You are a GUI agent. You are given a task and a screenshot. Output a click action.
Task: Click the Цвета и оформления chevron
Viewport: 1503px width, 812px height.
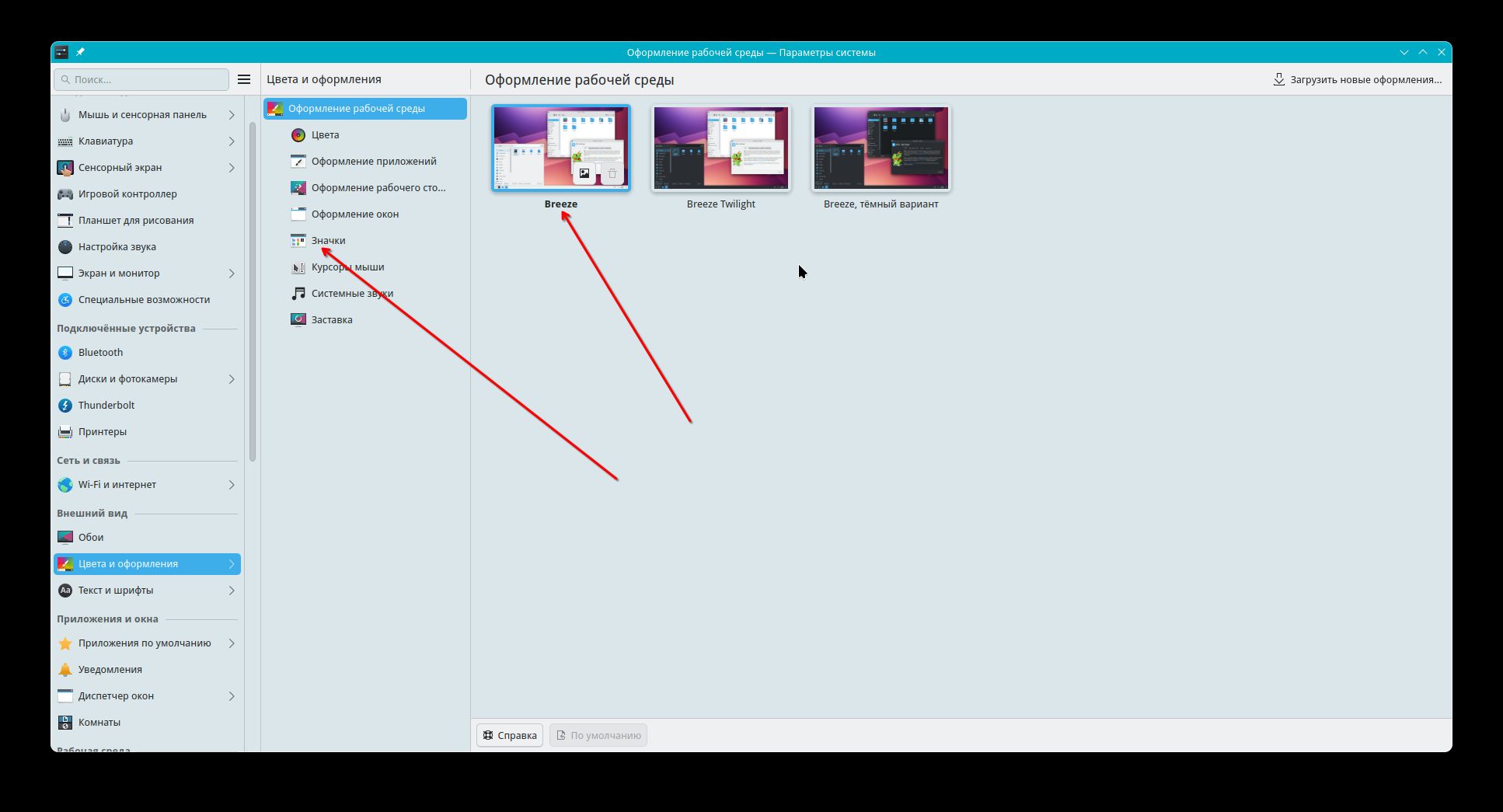pyautogui.click(x=232, y=564)
